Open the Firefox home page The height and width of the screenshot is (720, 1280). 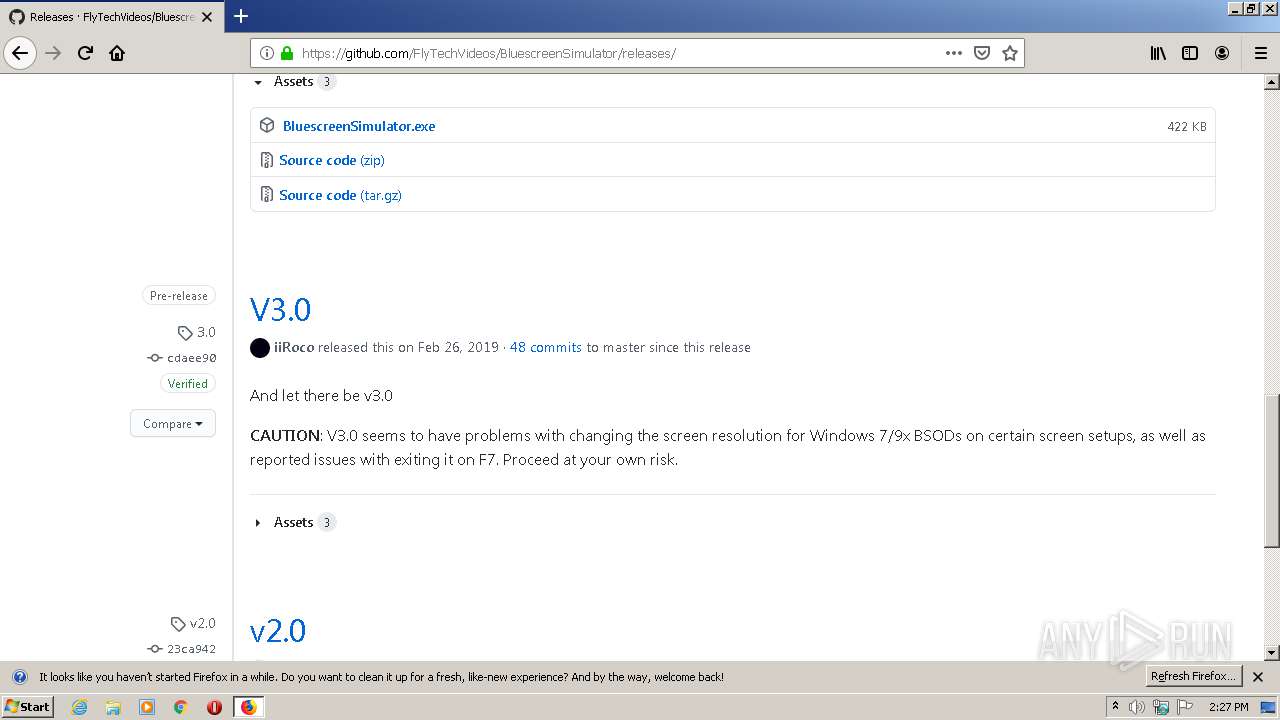[117, 53]
